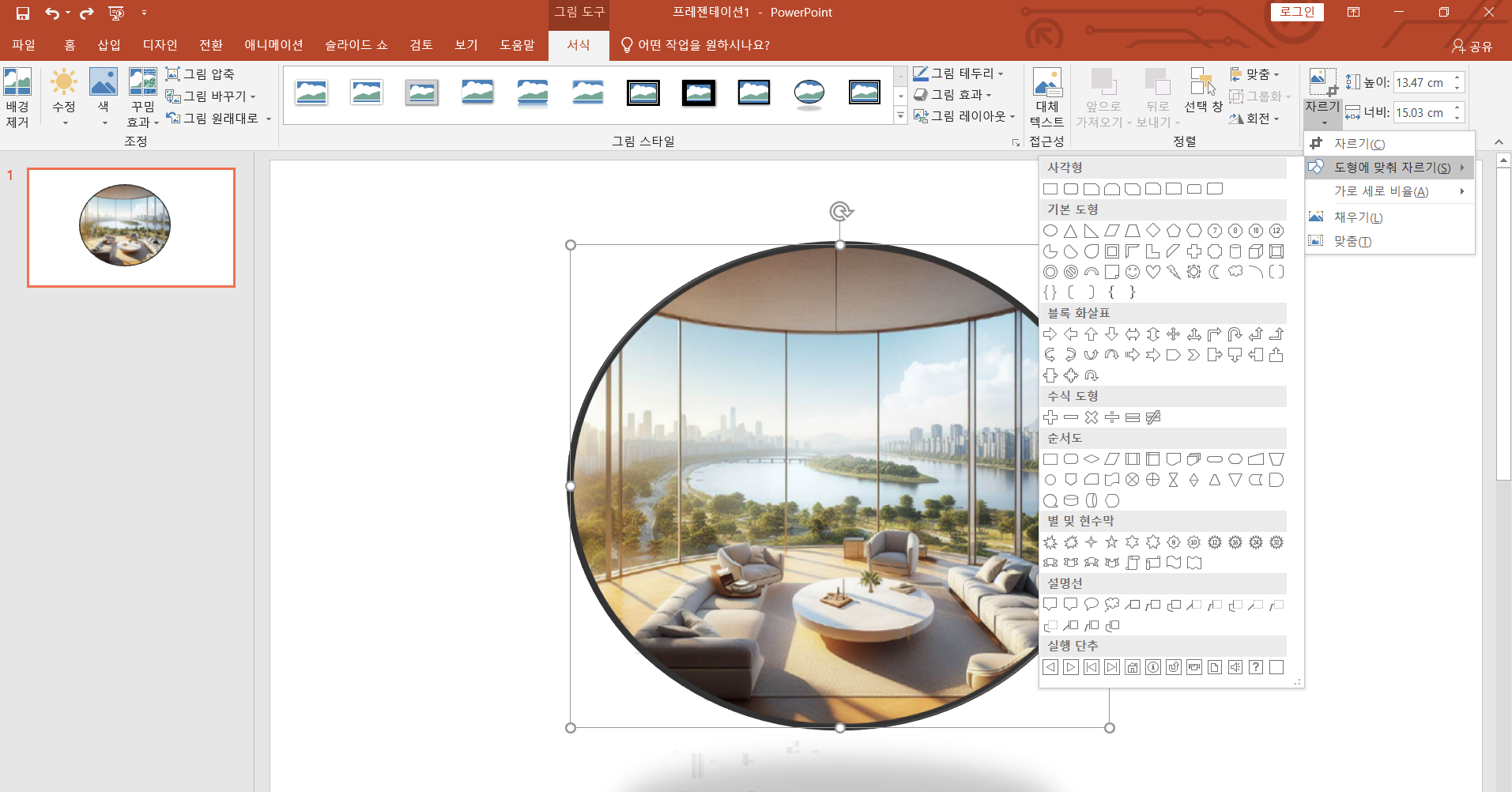Screen dimensions: 1512x792
Task: Choose 채우기(L) in crop menu
Action: 1389,217
